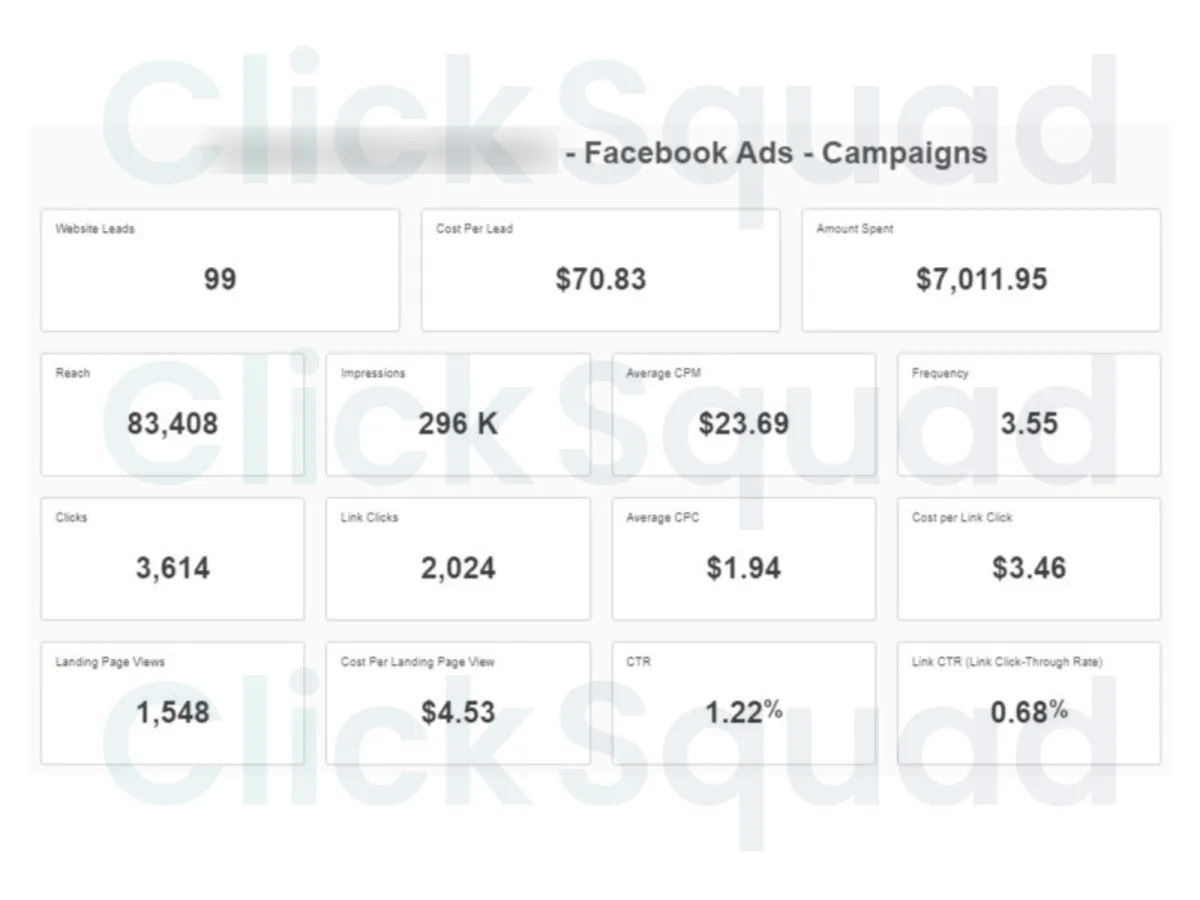This screenshot has height=900, width=1200.
Task: Select the Cost Per Lead card
Action: tap(600, 270)
